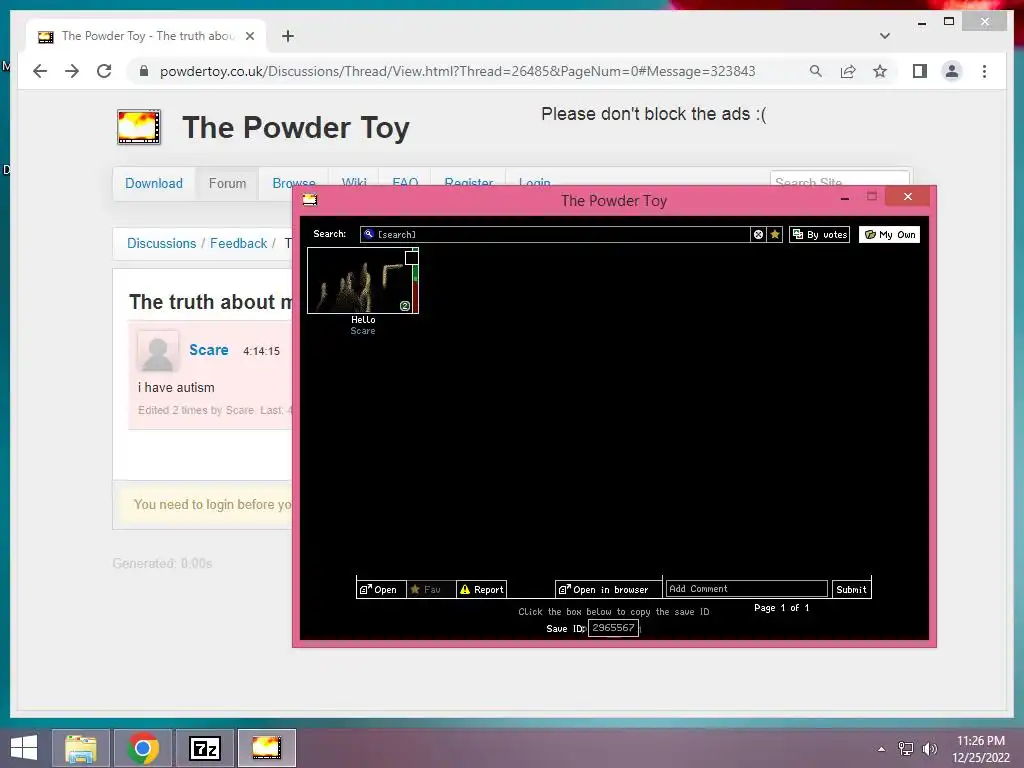Click the Discussions breadcrumb link
Screen dimensions: 1024x768
(161, 243)
